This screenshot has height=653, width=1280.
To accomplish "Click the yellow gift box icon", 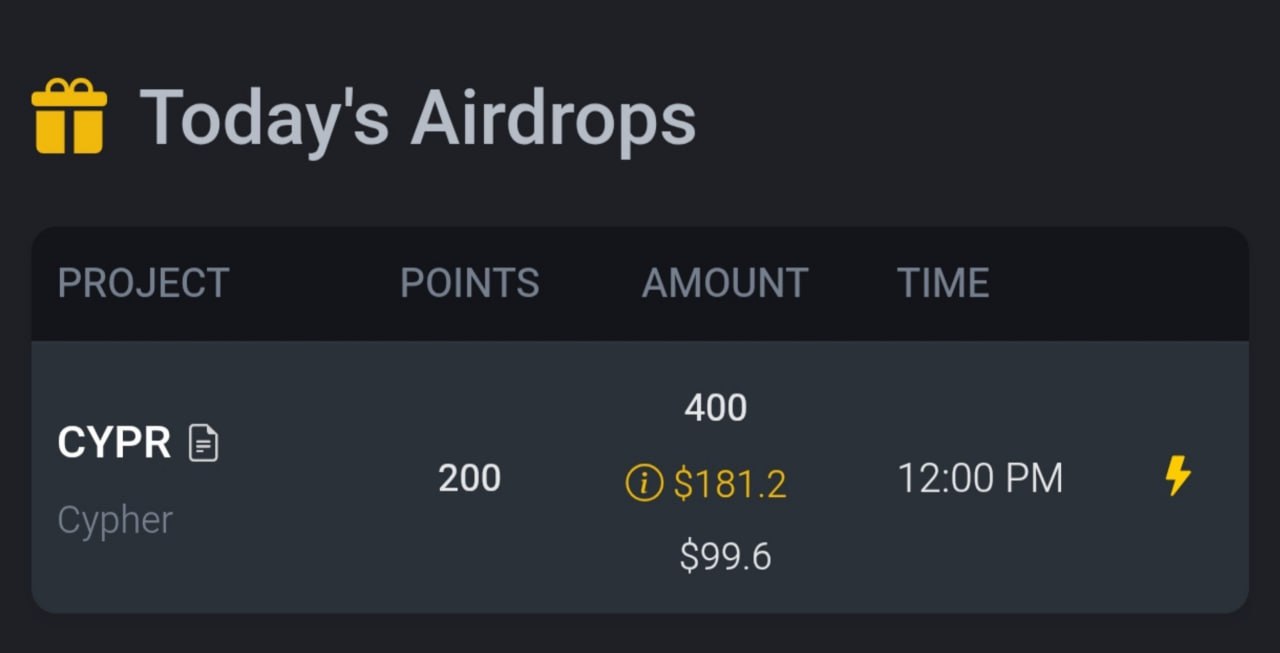I will pos(69,117).
